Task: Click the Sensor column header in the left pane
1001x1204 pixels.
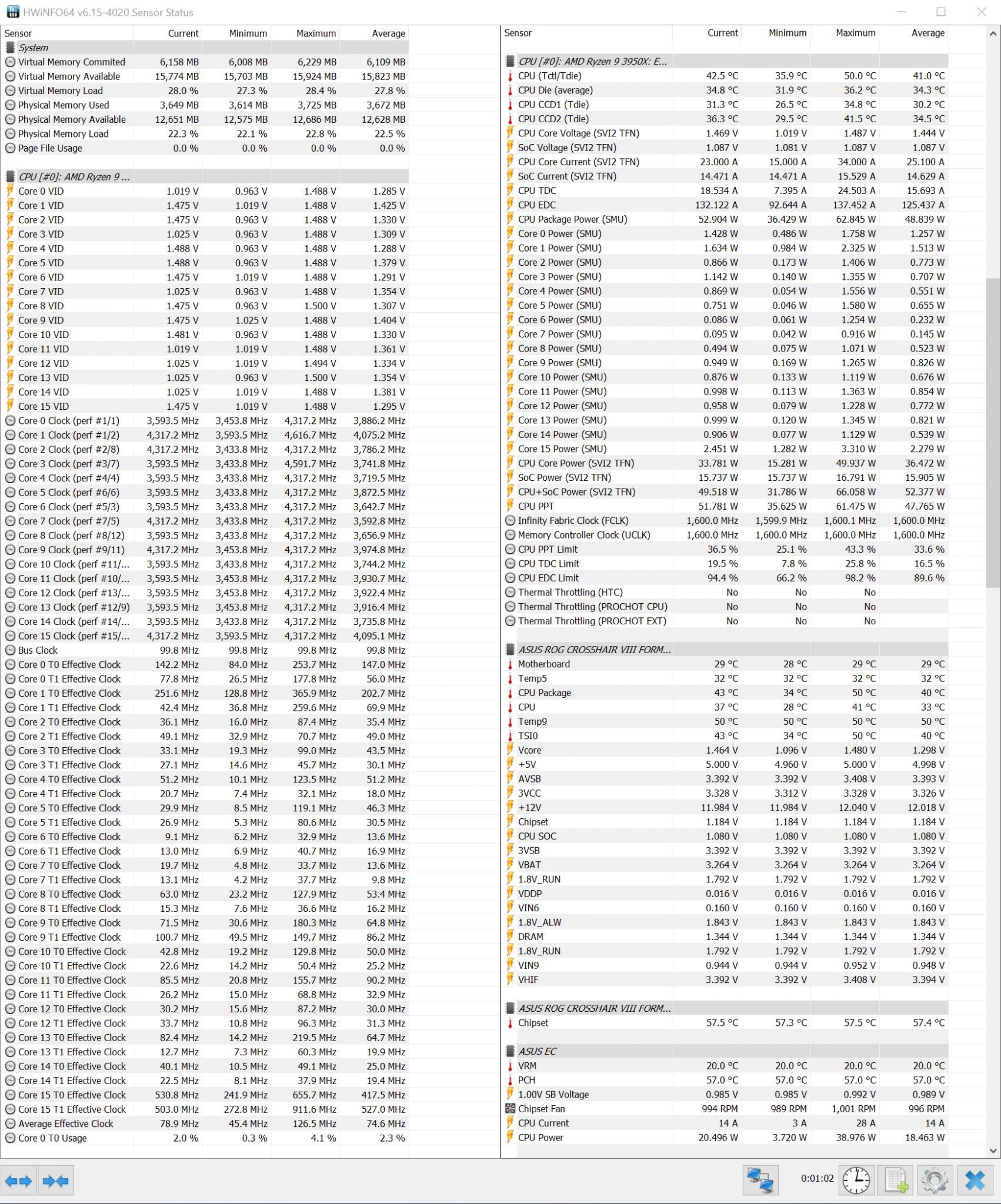Action: click(x=67, y=34)
